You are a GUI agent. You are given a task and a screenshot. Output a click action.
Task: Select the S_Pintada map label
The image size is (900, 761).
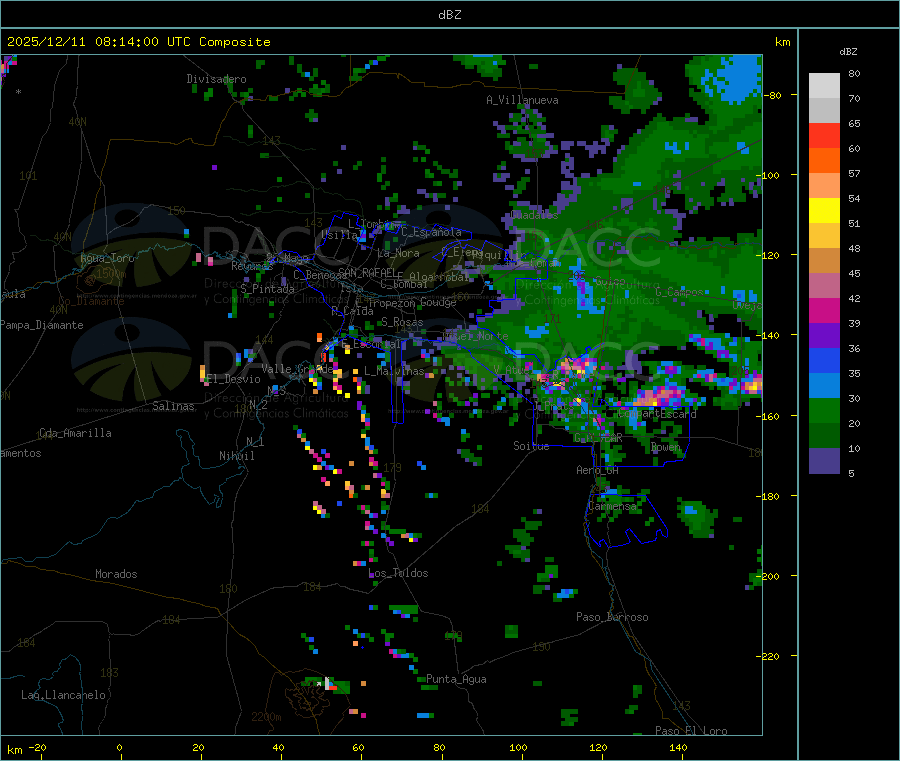[x=267, y=289]
